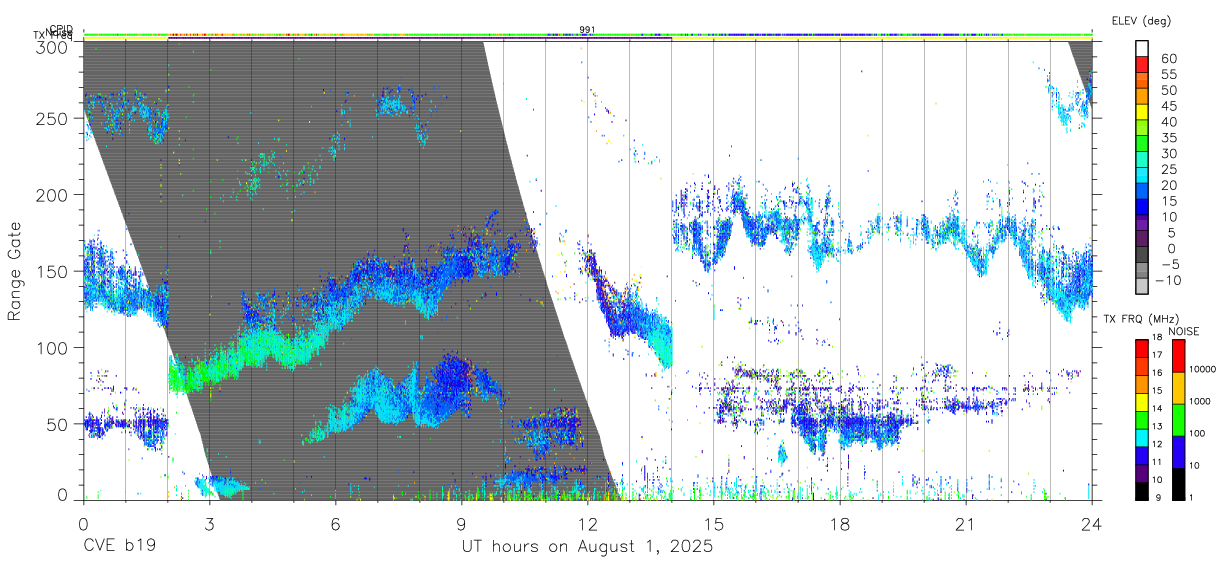Click the white top segment of ELEV colorbar
1228x567 pixels.
[x=1142, y=50]
